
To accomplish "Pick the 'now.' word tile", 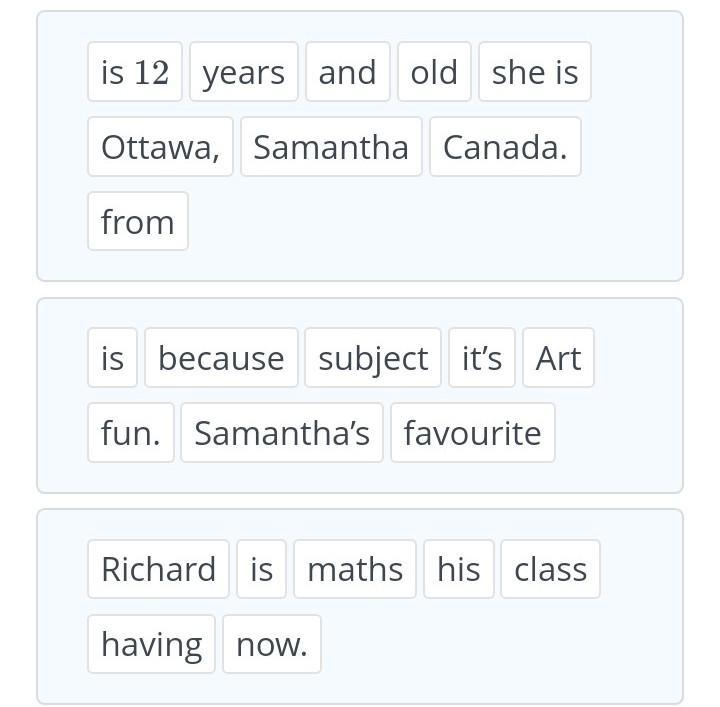I will 272,644.
